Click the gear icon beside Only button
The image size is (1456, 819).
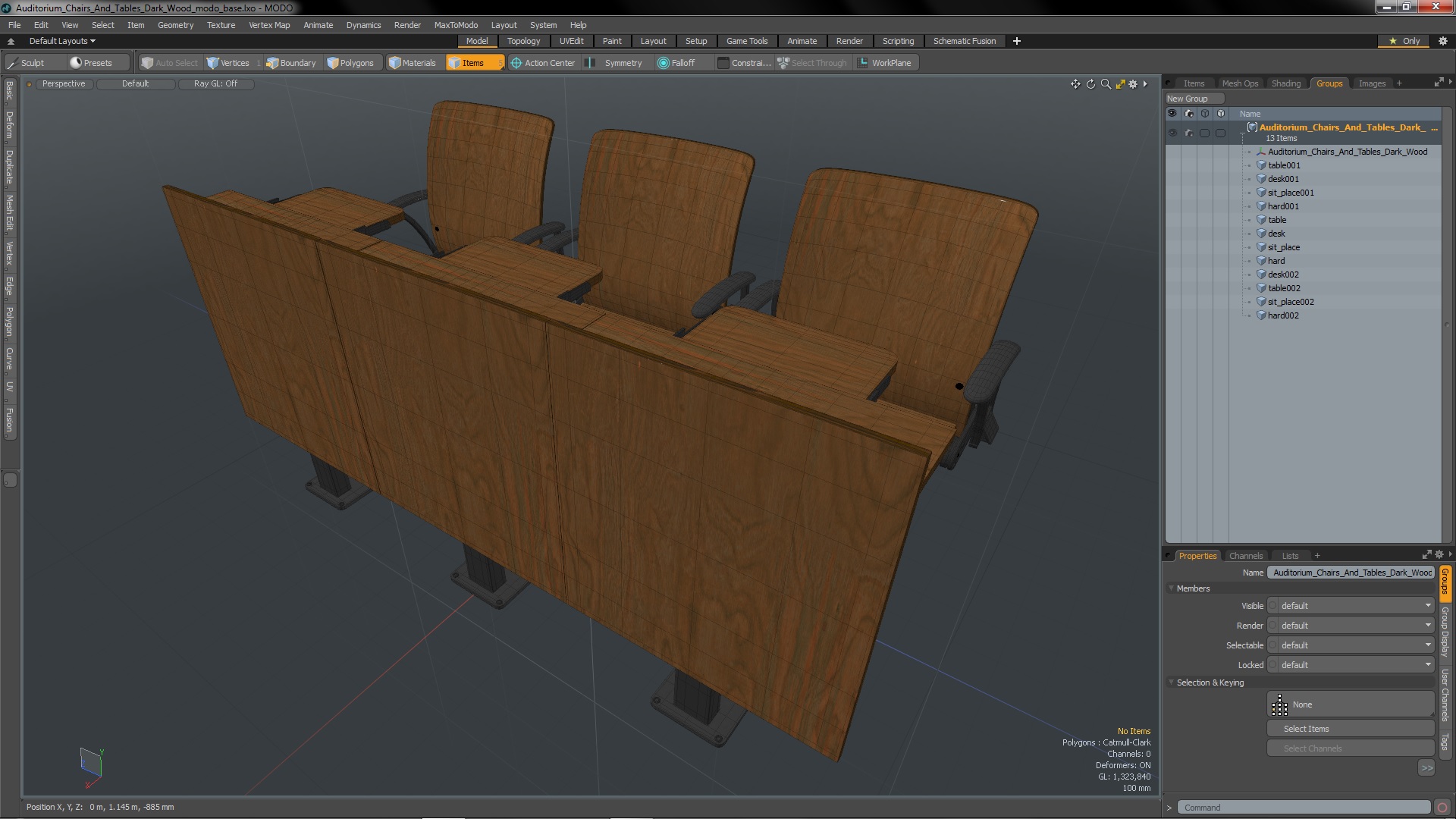pyautogui.click(x=1442, y=41)
